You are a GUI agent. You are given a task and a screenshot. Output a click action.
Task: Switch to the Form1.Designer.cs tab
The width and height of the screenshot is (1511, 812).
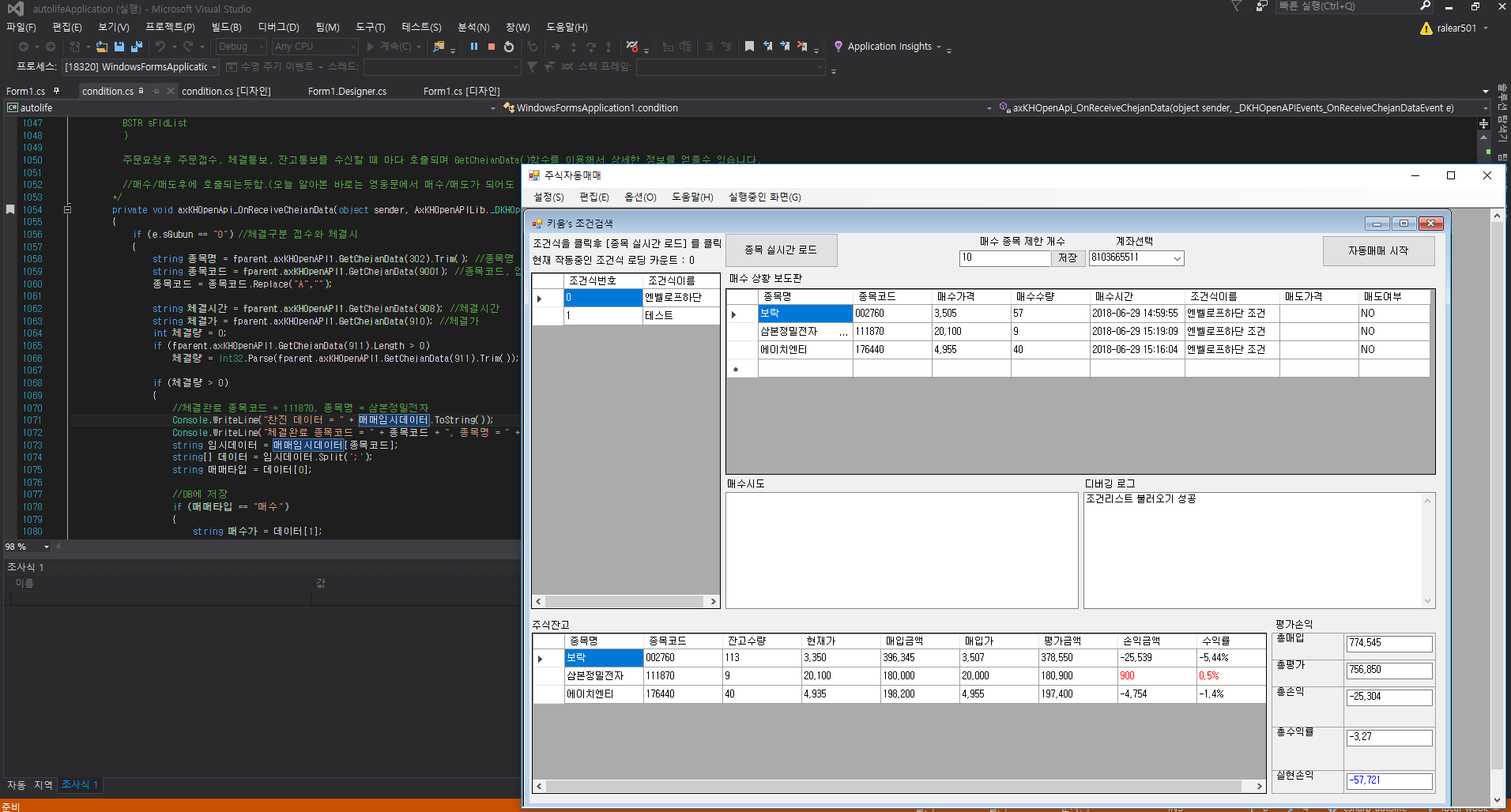[347, 92]
